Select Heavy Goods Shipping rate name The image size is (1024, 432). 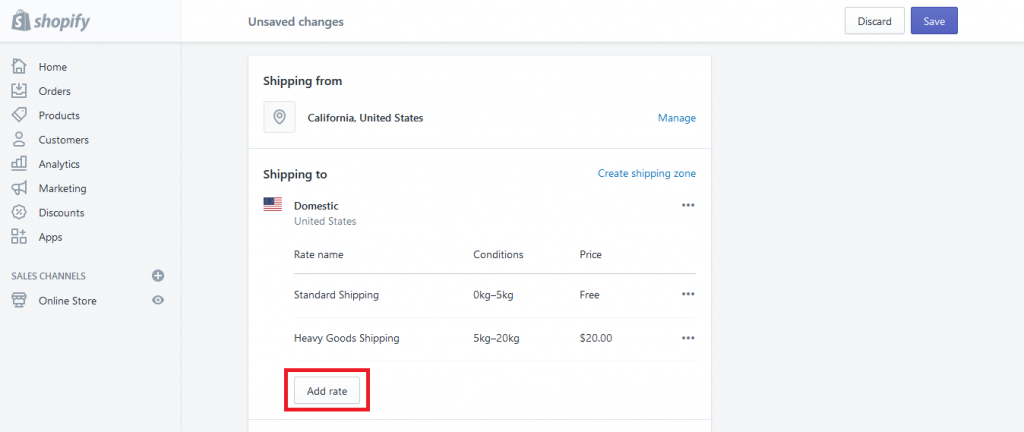click(347, 338)
